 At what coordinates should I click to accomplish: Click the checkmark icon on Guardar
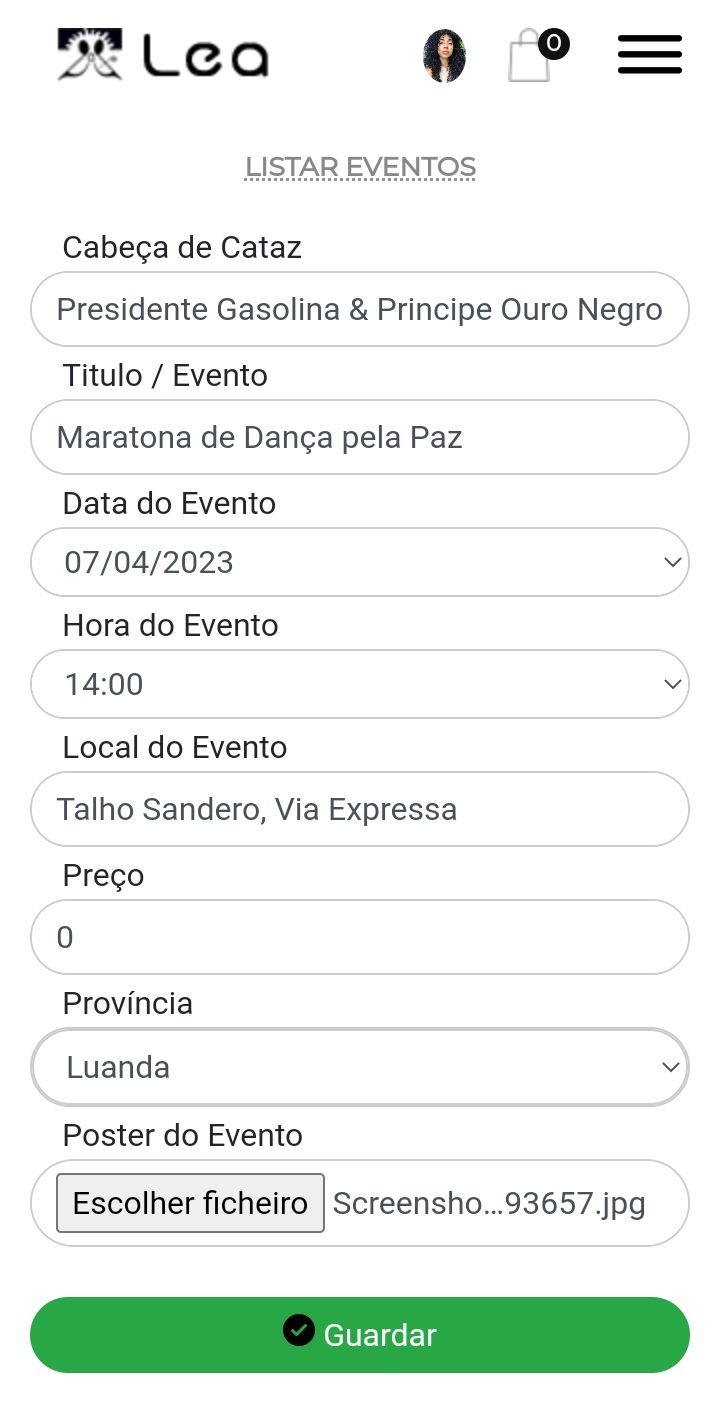[298, 1331]
